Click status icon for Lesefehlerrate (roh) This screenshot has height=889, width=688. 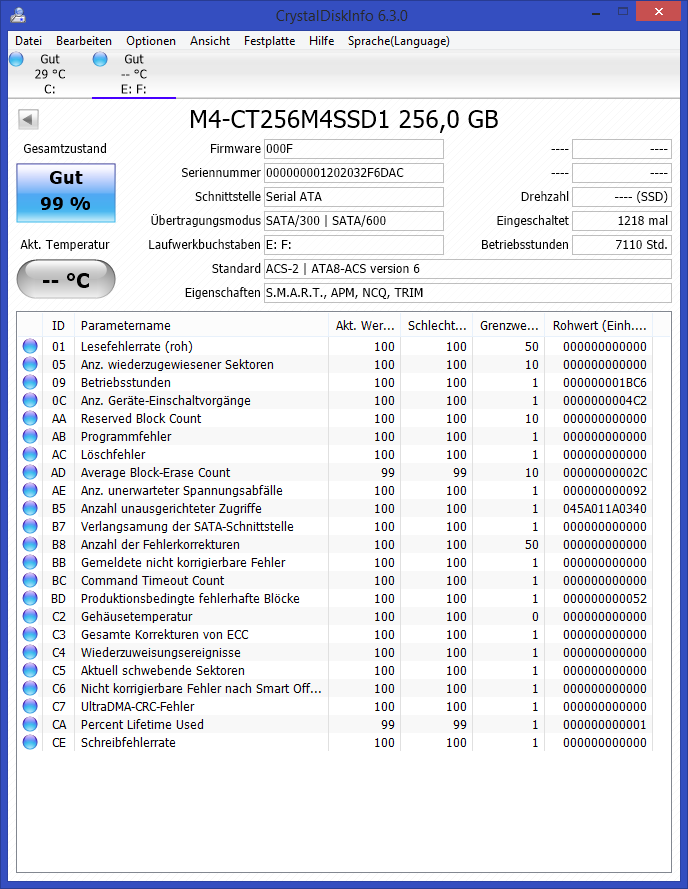pyautogui.click(x=30, y=346)
